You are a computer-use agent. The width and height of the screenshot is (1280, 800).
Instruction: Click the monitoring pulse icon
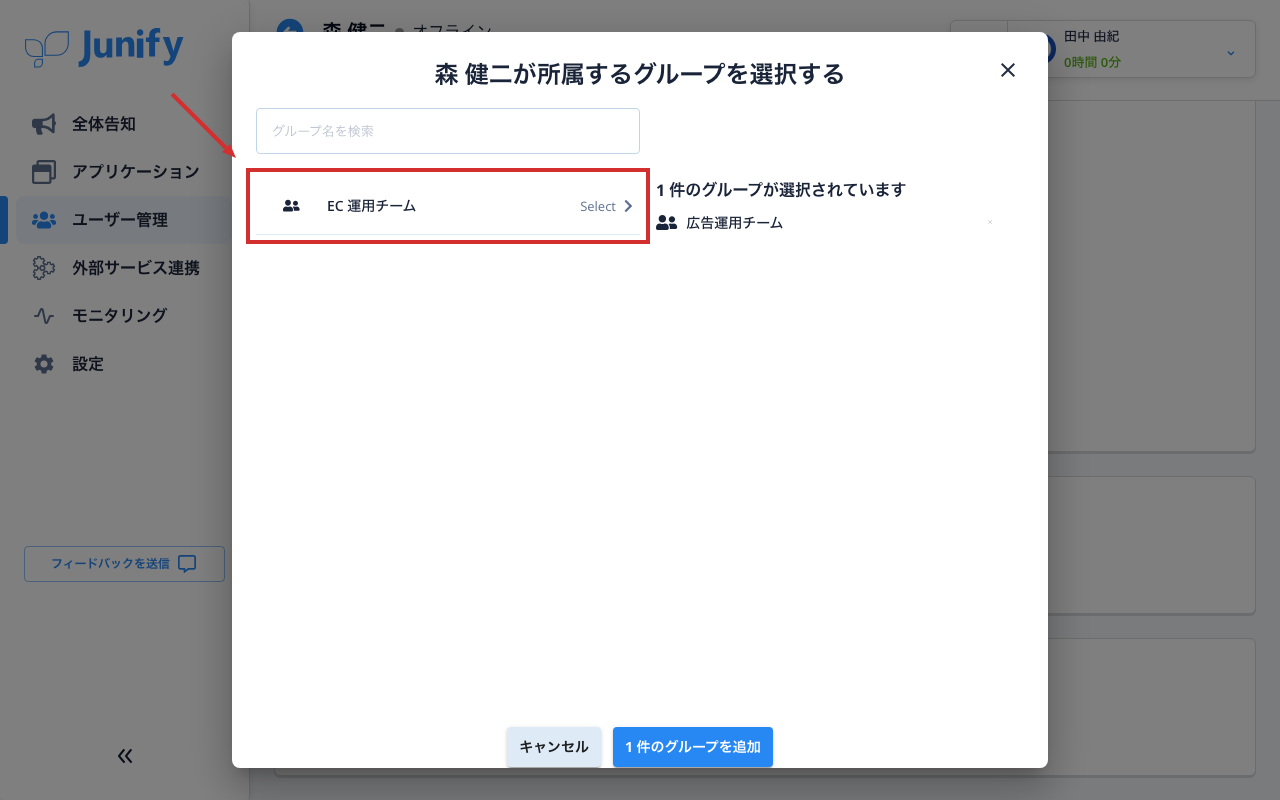pos(44,315)
